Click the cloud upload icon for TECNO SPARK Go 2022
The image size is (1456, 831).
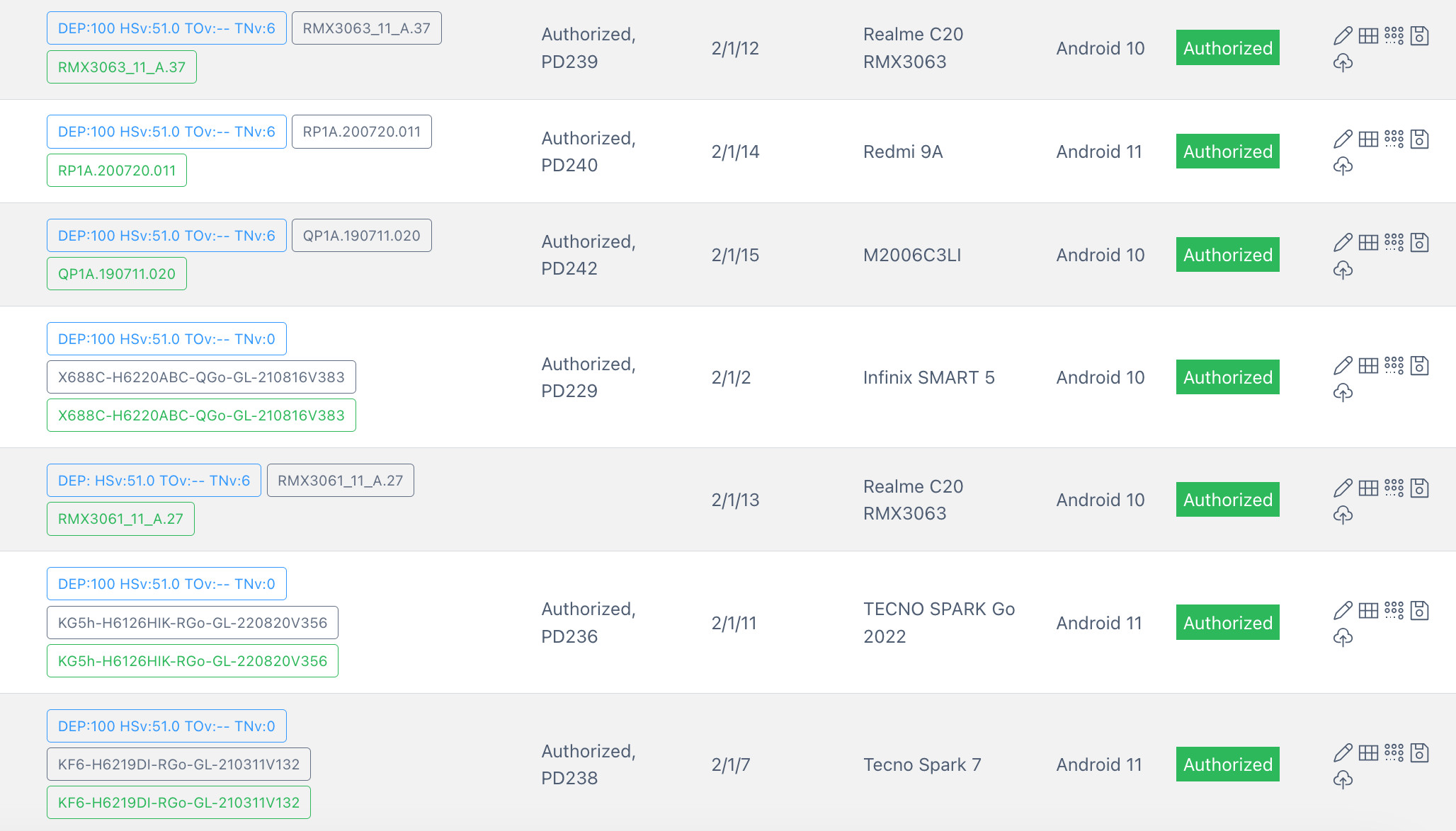point(1343,638)
